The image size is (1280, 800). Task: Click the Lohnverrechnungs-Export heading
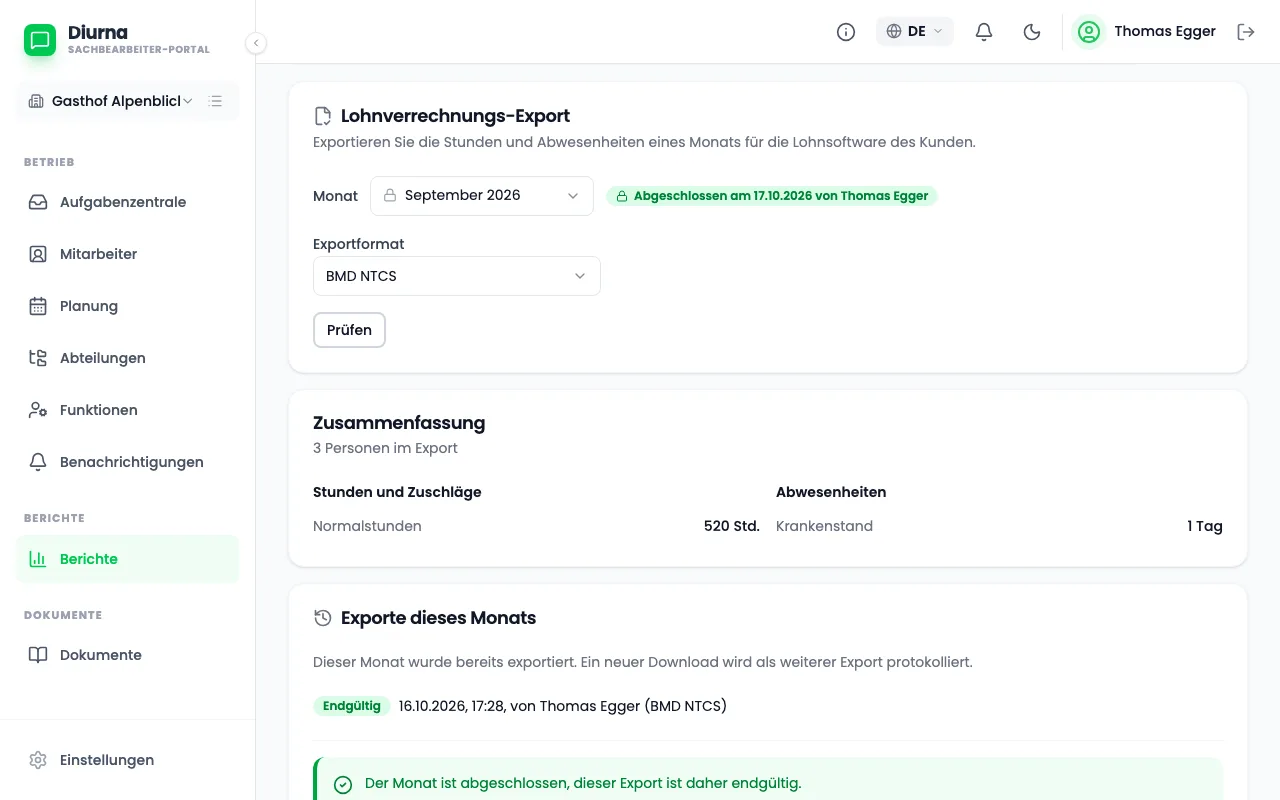[x=456, y=116]
